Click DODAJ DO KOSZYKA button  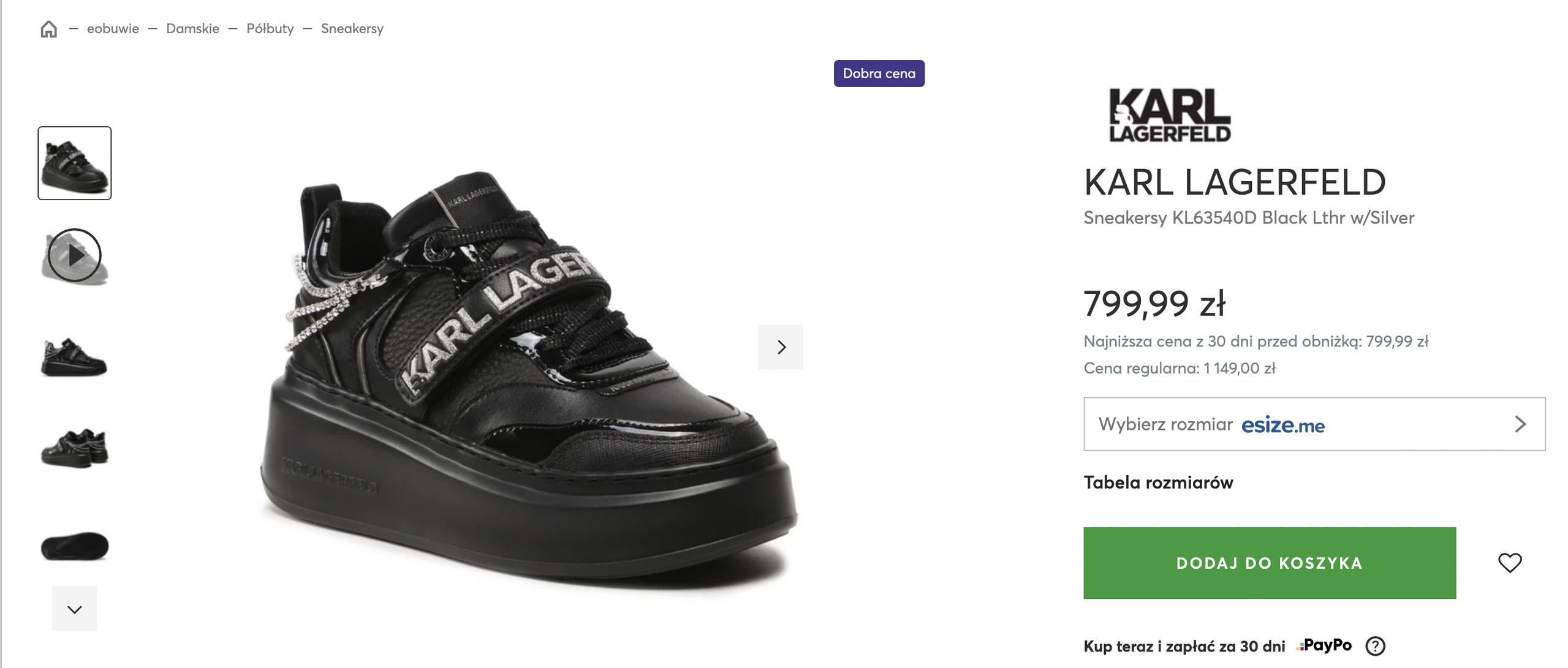(x=1269, y=563)
